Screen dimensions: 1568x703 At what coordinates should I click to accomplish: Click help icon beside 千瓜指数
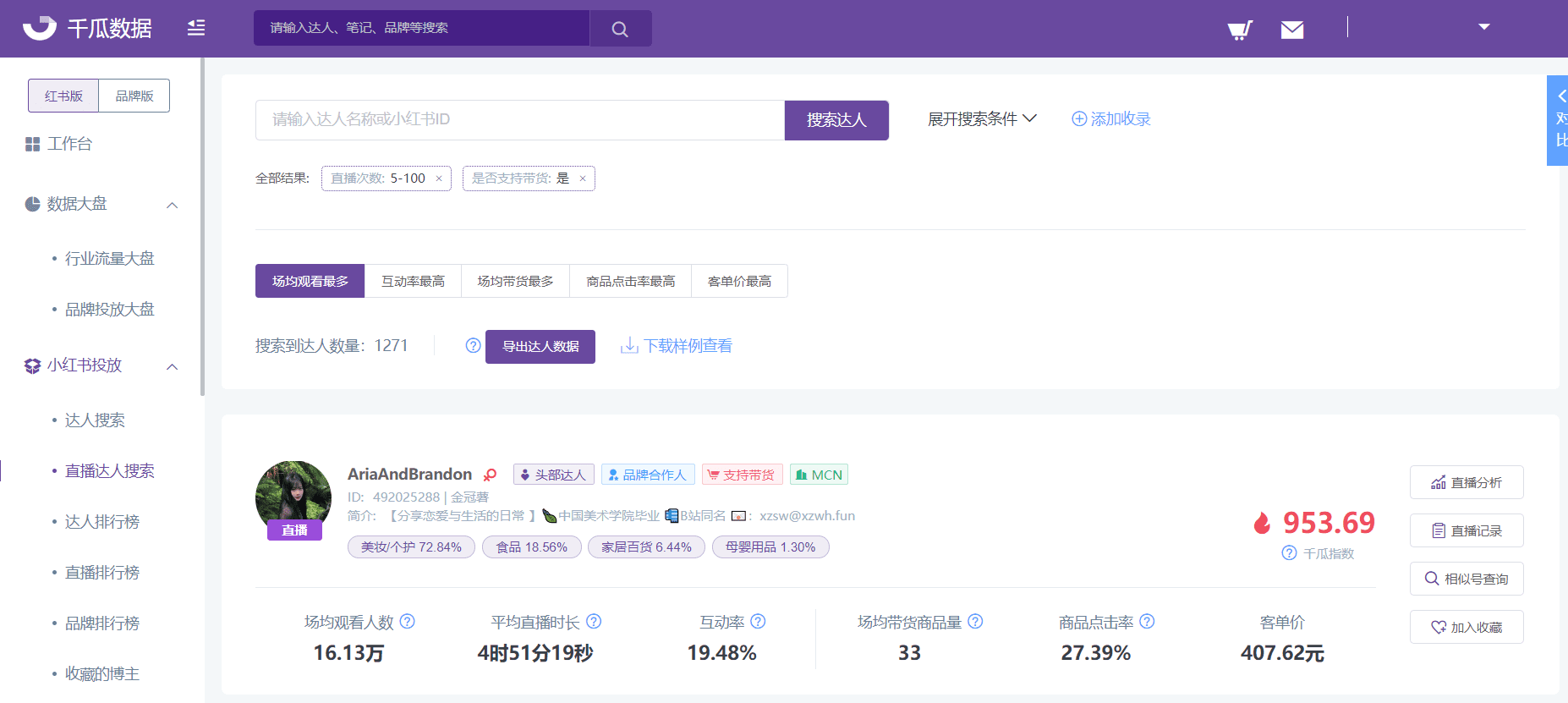(x=1289, y=553)
